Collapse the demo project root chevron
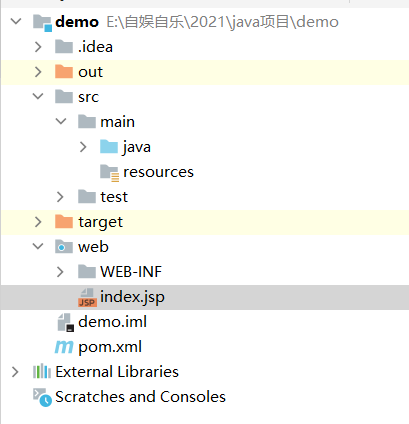 16,22
